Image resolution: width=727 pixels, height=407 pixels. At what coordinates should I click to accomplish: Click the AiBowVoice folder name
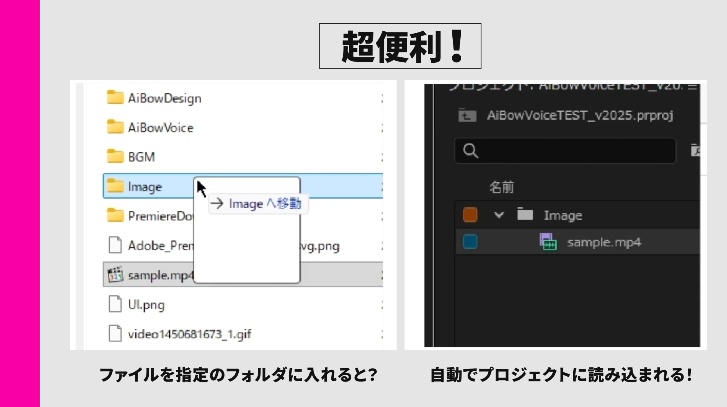tap(160, 127)
